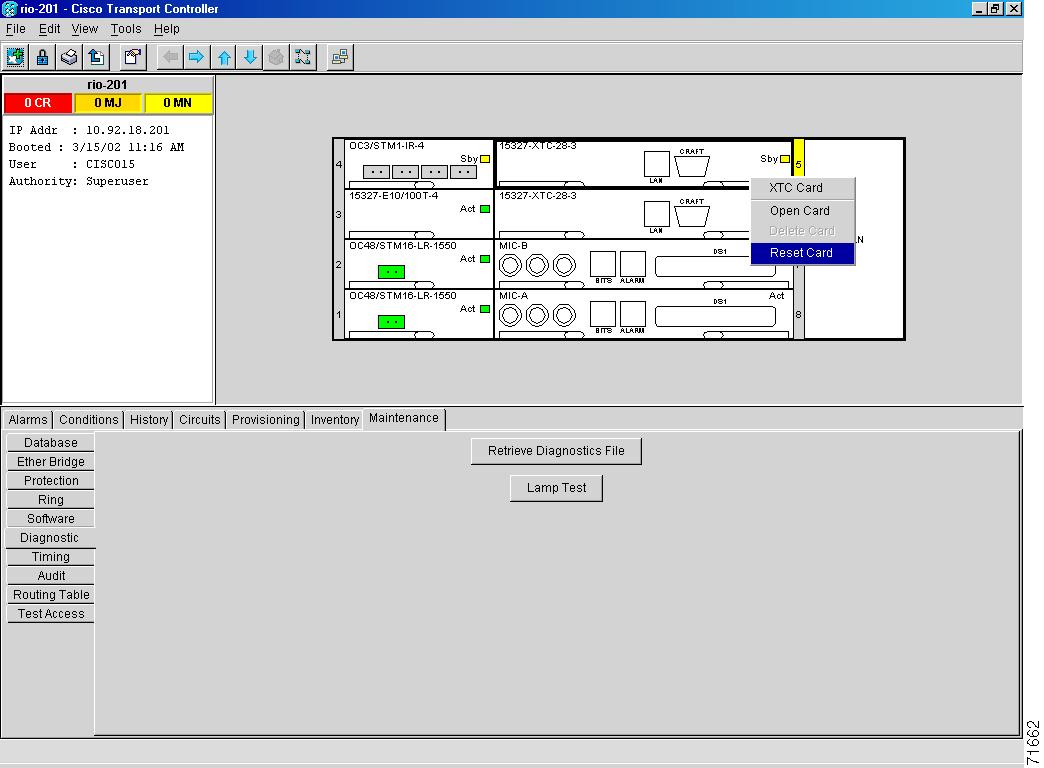
Task: Select the Diagnostic subtab
Action: [49, 538]
